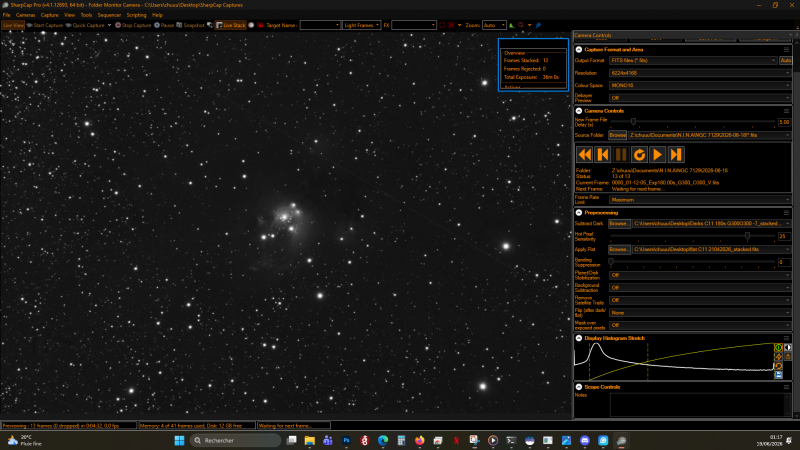Screen dimensions: 800x450
Task: Click Start Capture toolbar button
Action: [x=44, y=25]
